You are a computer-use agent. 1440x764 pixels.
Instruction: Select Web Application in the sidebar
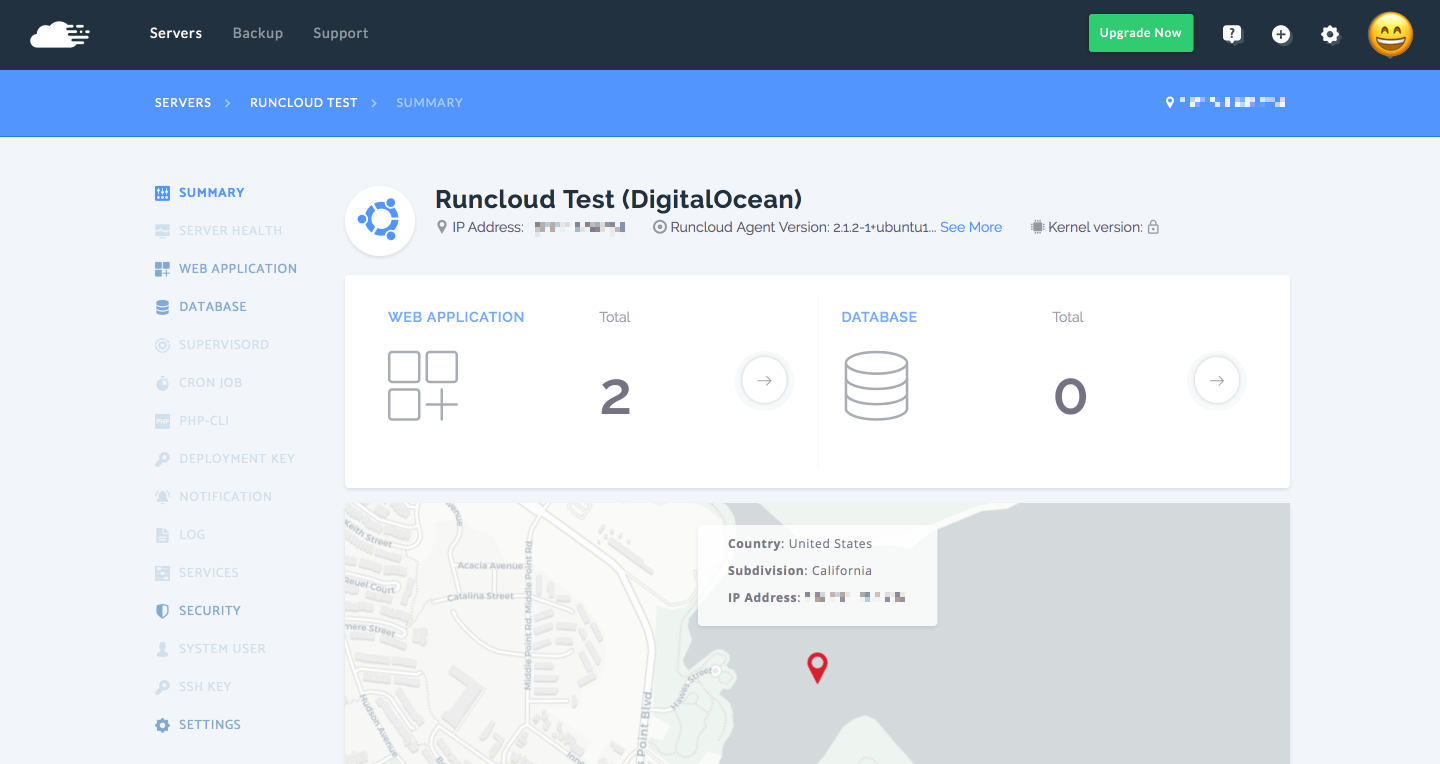tap(238, 269)
